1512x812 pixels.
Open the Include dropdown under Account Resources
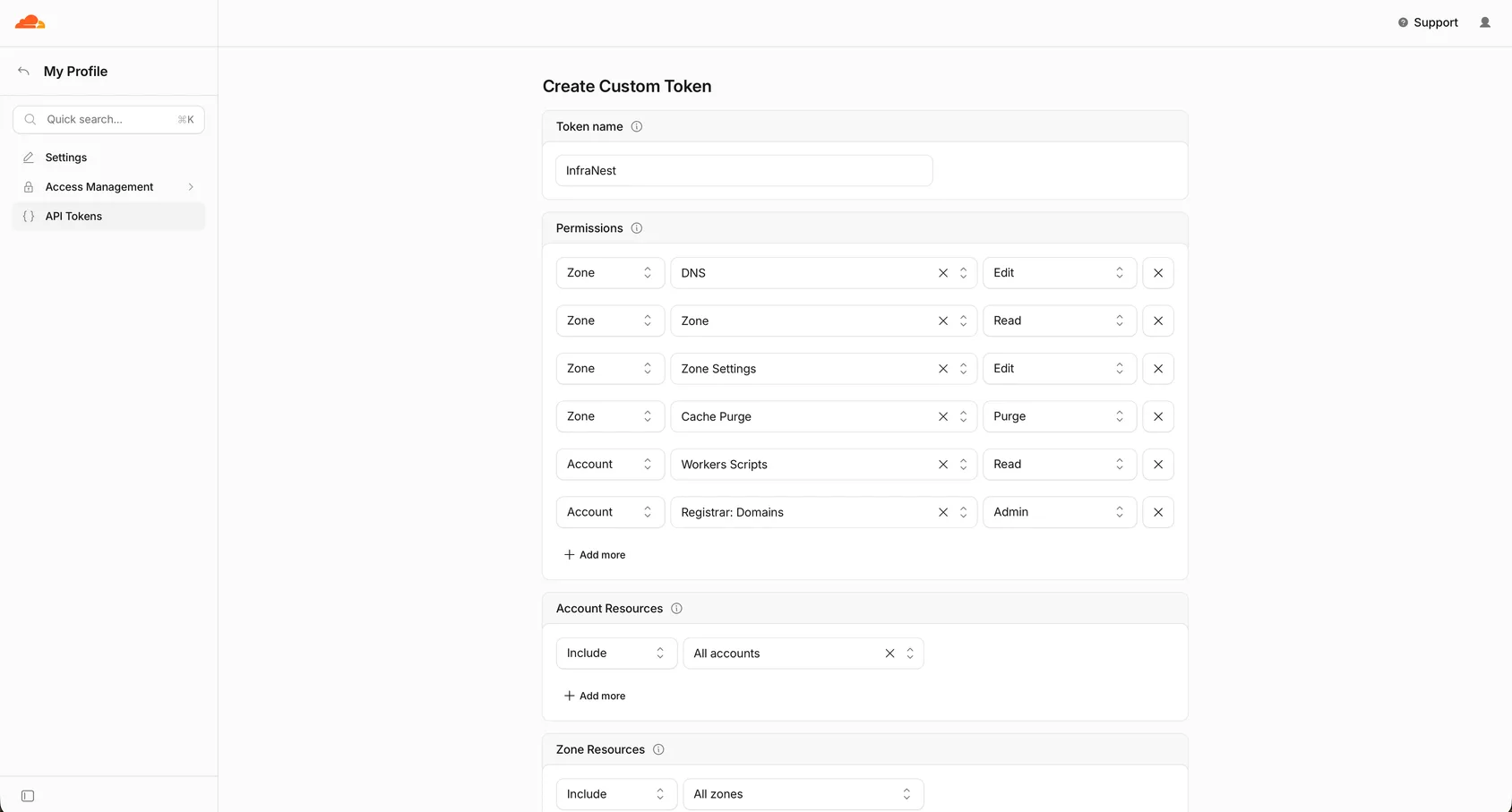616,654
